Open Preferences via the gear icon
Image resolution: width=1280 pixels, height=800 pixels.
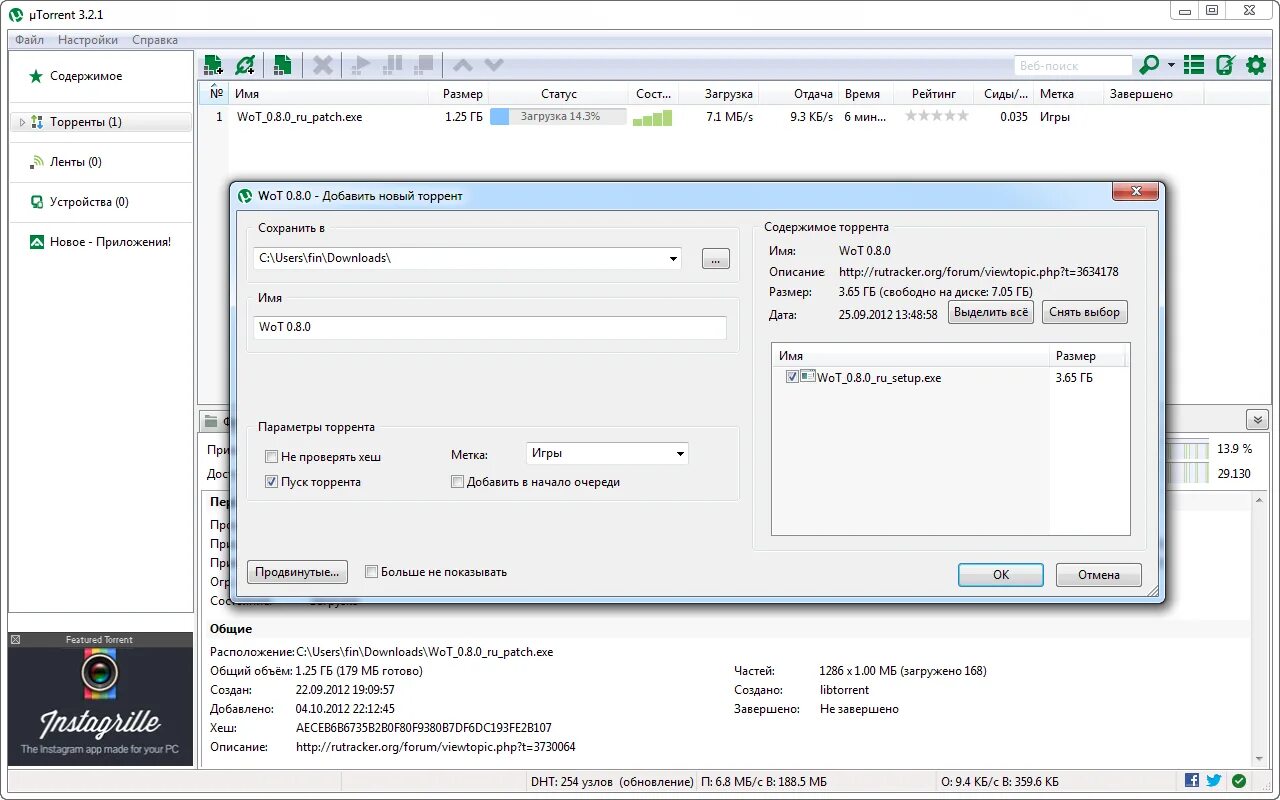coord(1256,66)
